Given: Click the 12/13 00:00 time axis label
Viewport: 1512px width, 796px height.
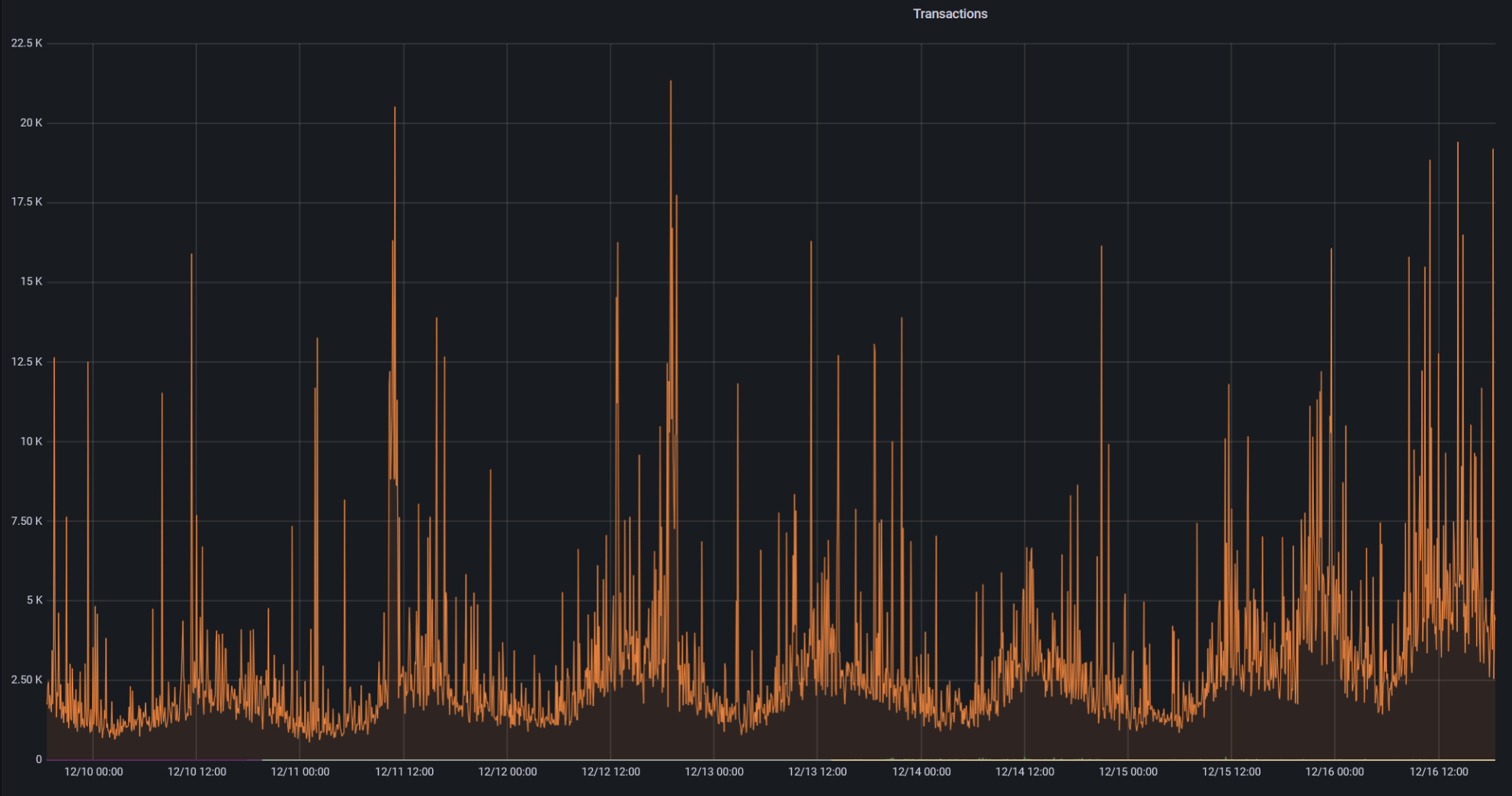Looking at the screenshot, I should 714,772.
